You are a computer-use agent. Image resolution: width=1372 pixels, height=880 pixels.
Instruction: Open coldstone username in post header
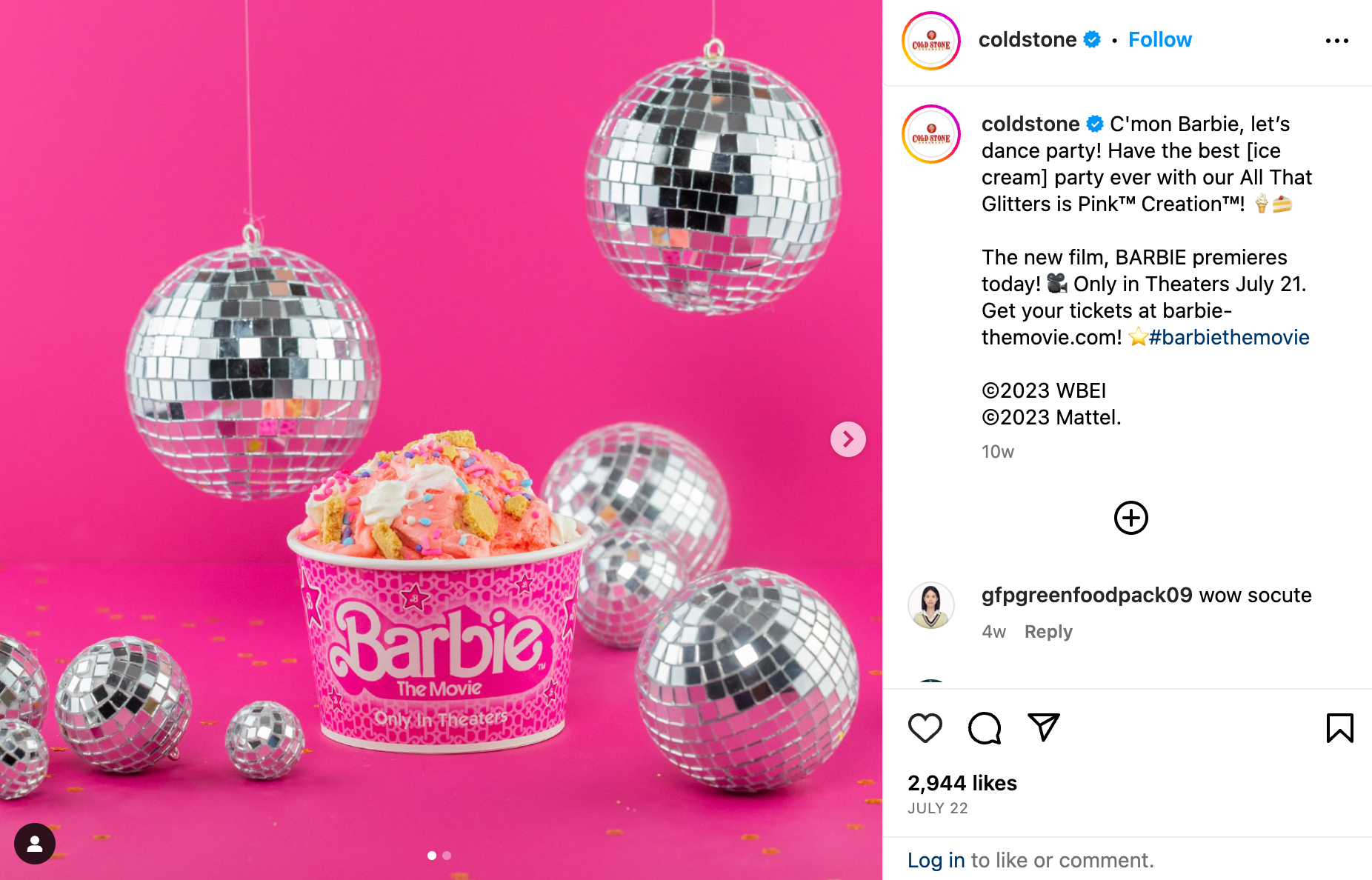tap(1028, 40)
